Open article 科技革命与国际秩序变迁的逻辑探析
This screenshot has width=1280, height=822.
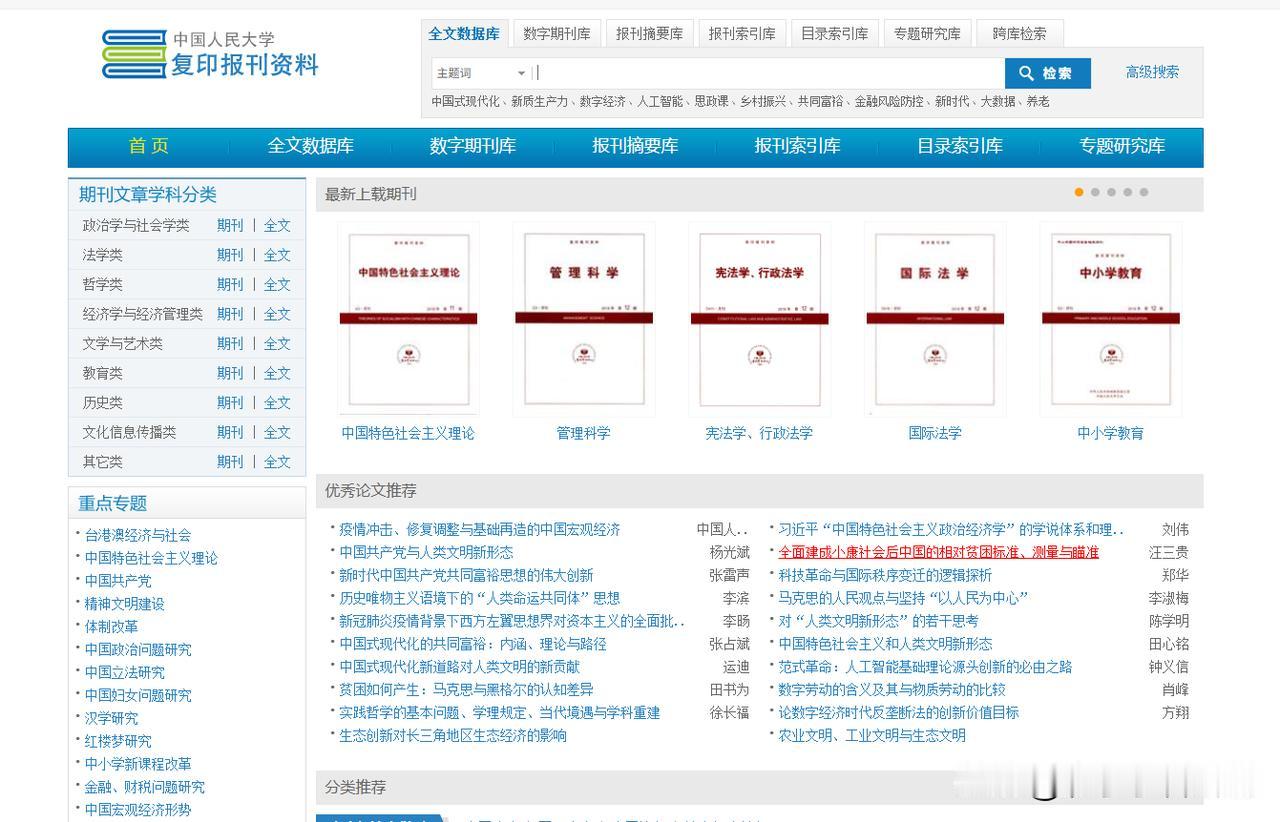[885, 575]
